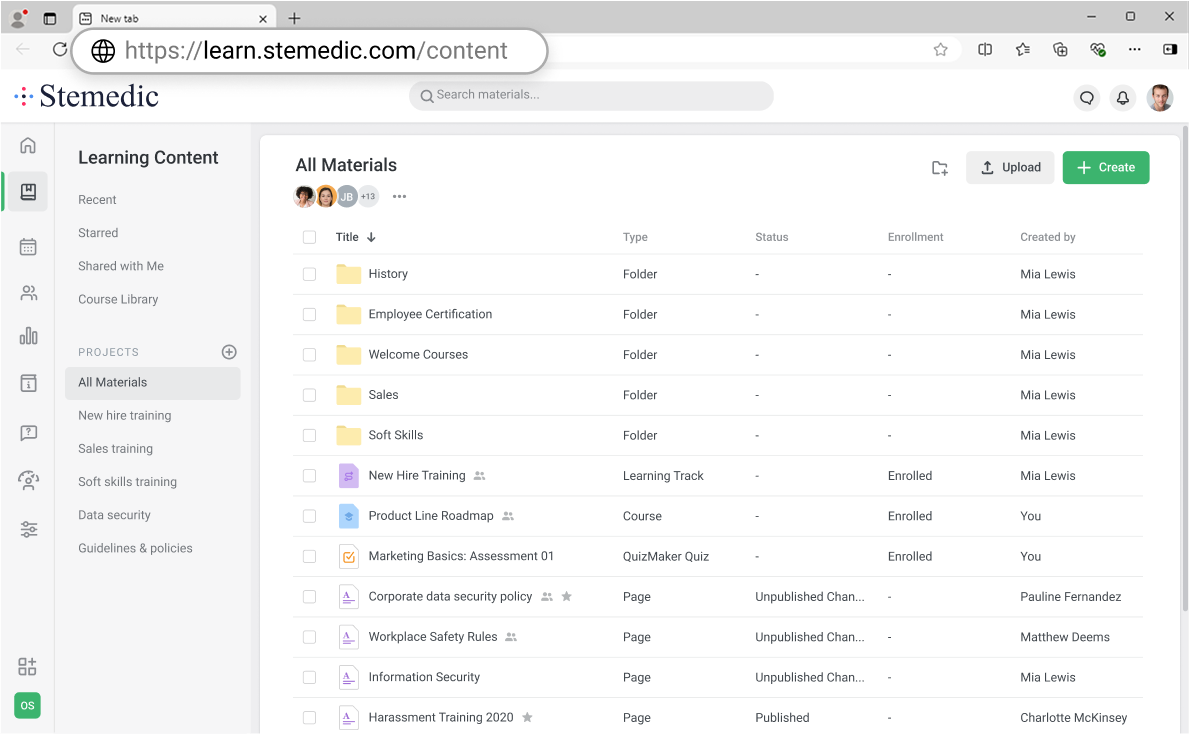Click the green connection shield icon in browser toolbar

(x=1098, y=48)
